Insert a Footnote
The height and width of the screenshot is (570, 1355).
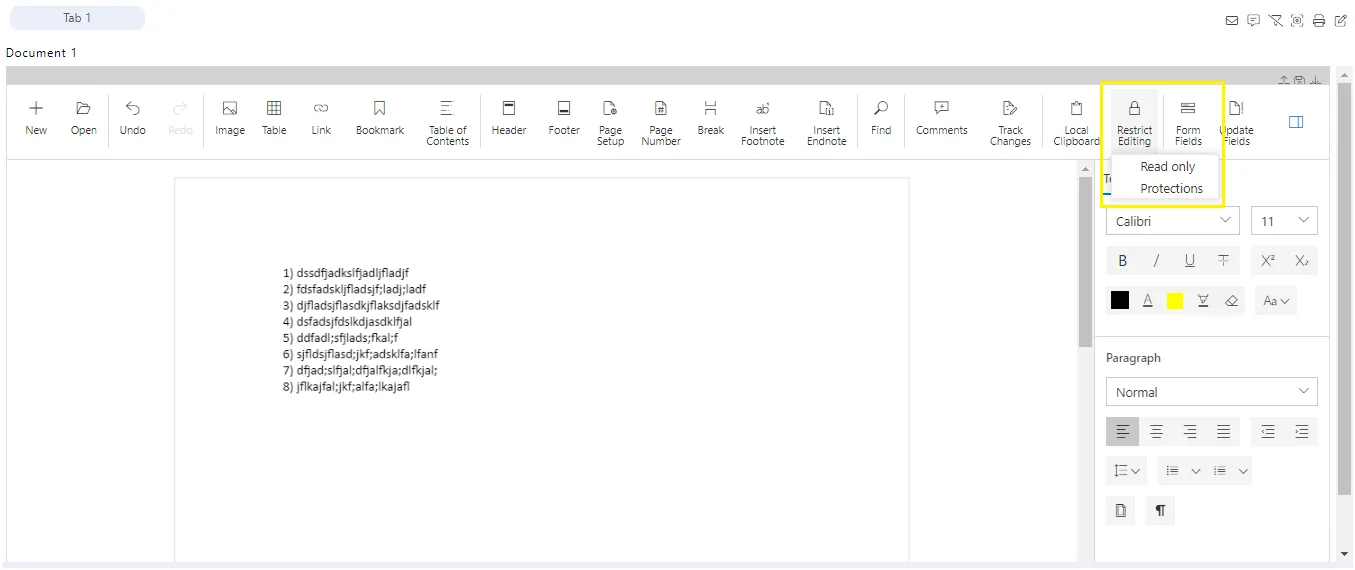(762, 122)
